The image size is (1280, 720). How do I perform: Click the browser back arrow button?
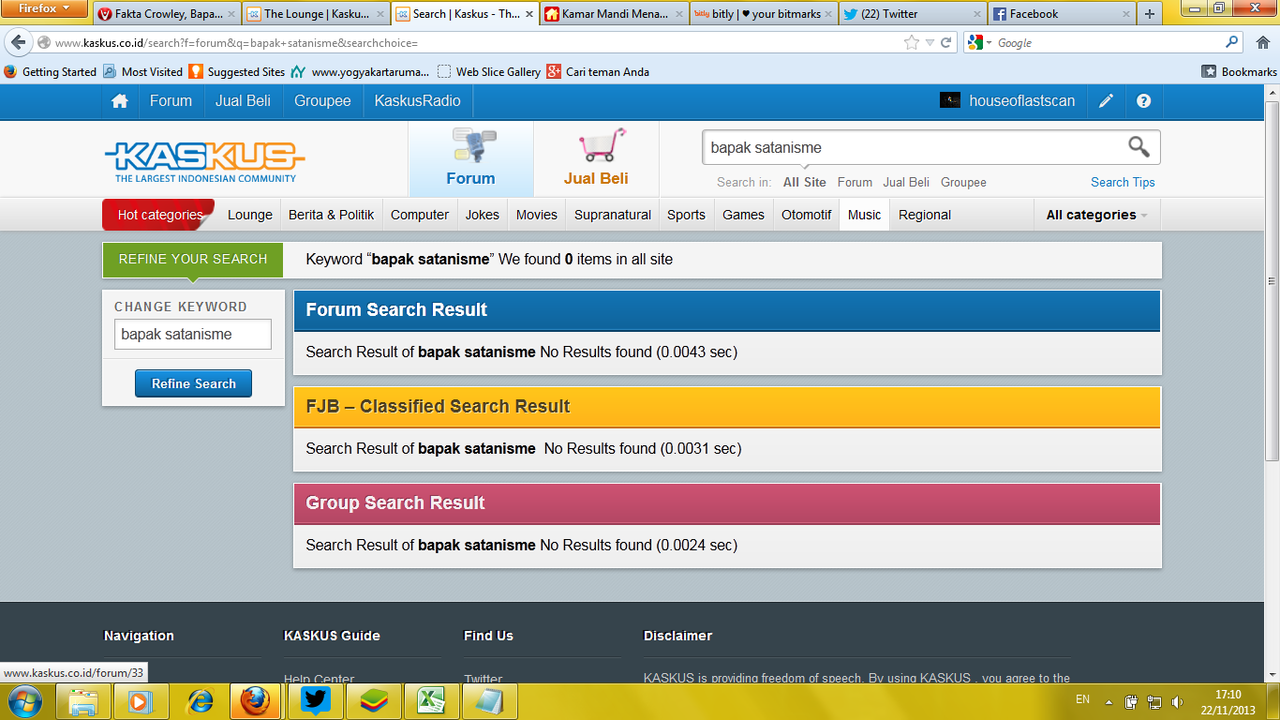point(17,43)
